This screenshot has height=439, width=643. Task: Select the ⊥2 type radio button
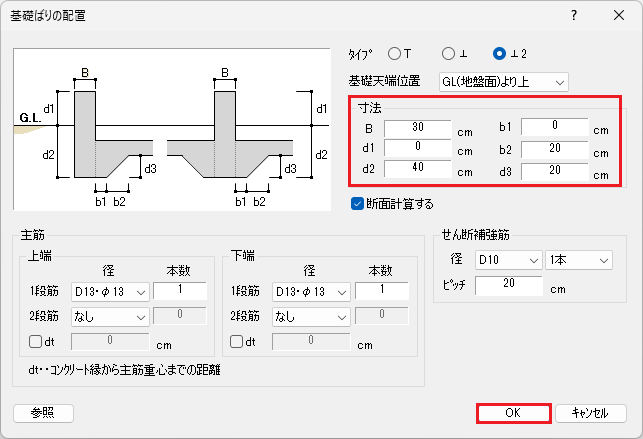click(499, 53)
